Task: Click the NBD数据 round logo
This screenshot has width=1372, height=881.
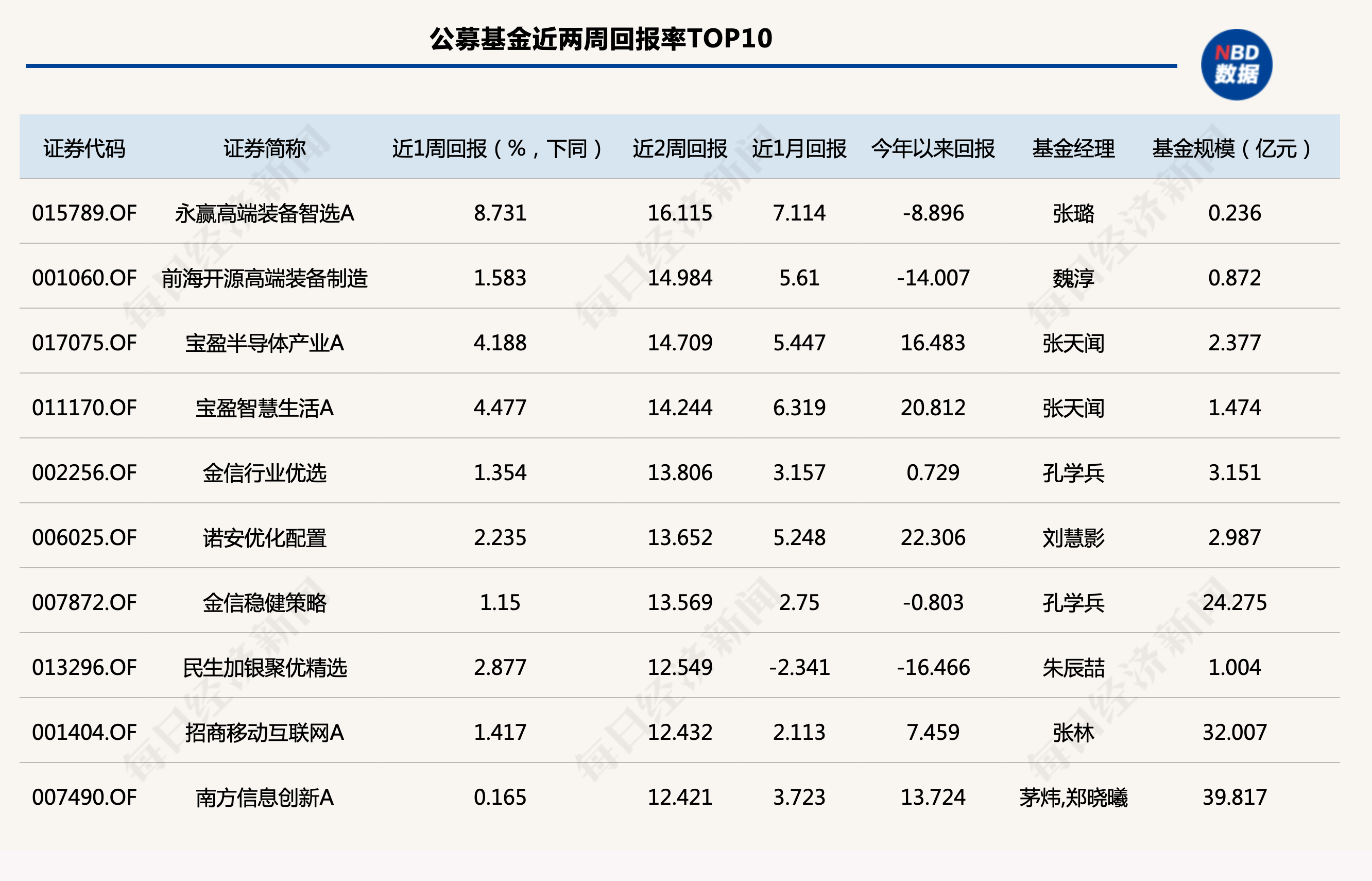Action: click(1236, 64)
